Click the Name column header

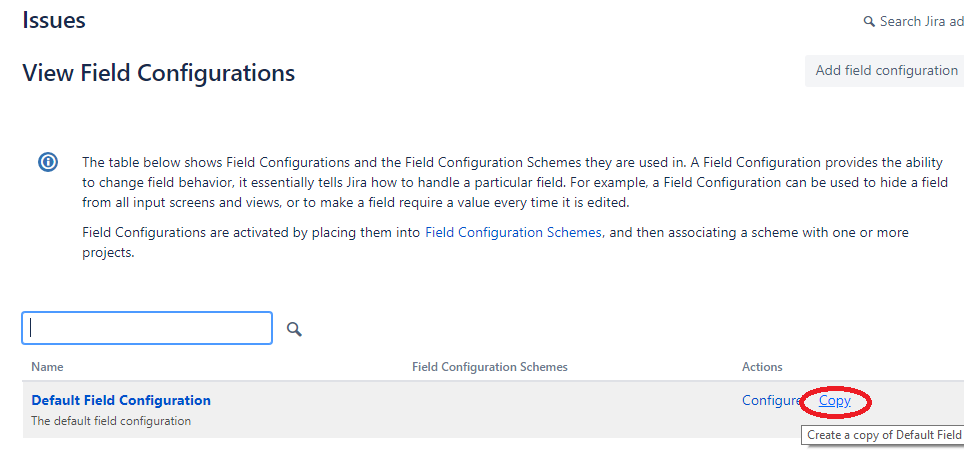click(47, 367)
